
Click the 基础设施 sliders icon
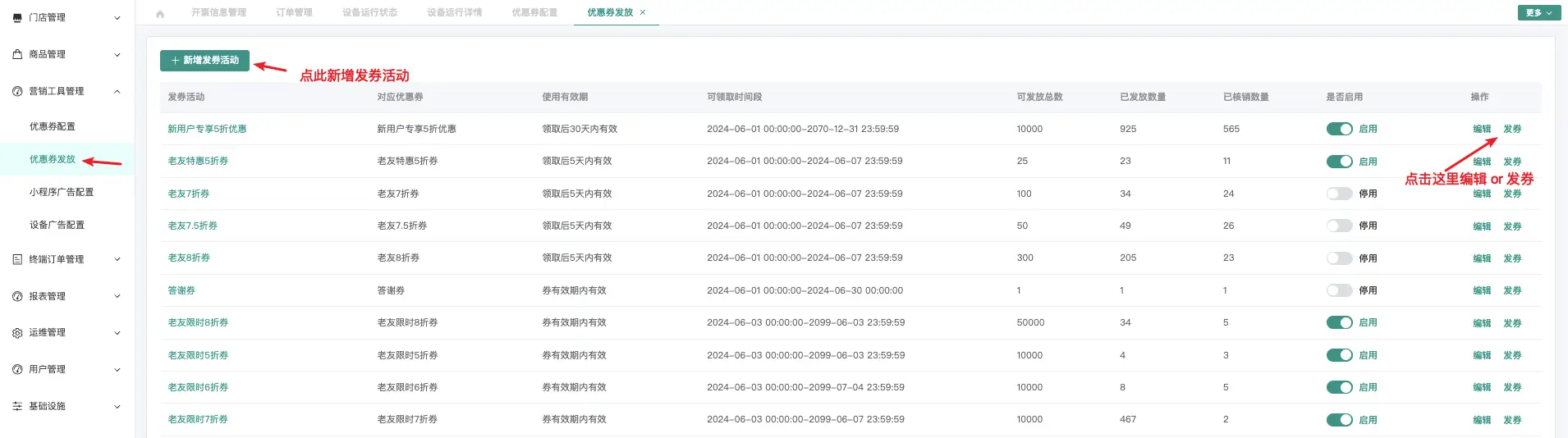tap(17, 406)
